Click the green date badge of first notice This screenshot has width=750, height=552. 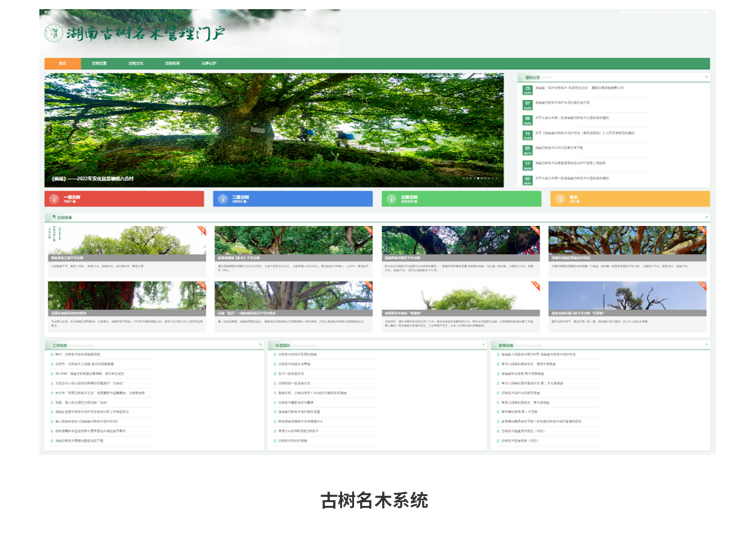pos(527,89)
